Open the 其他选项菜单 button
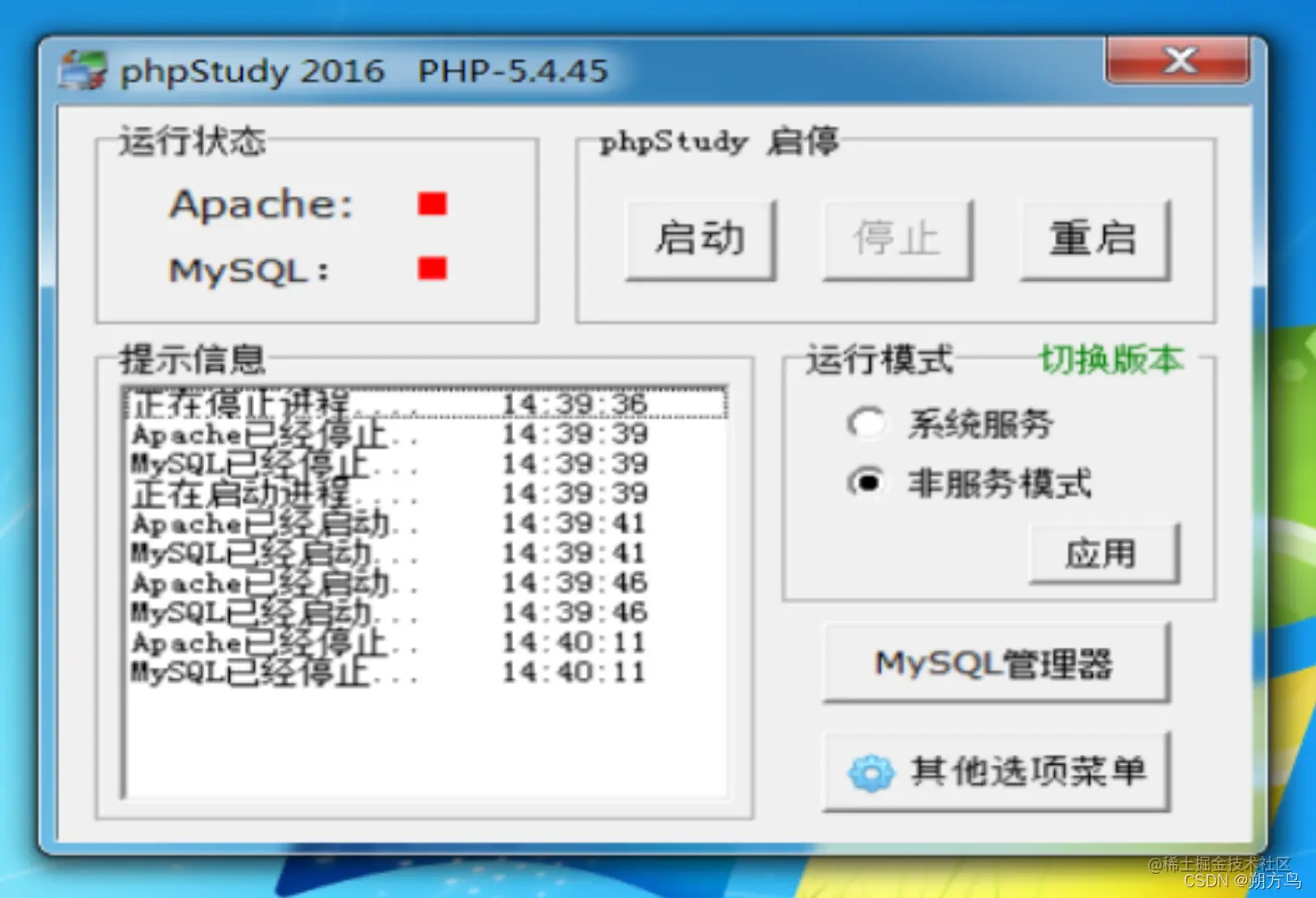 (996, 772)
